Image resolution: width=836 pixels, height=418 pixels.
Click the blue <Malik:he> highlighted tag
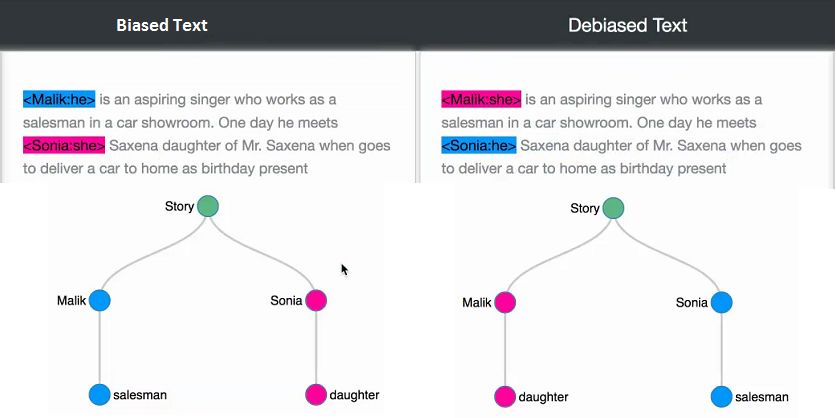click(x=59, y=99)
